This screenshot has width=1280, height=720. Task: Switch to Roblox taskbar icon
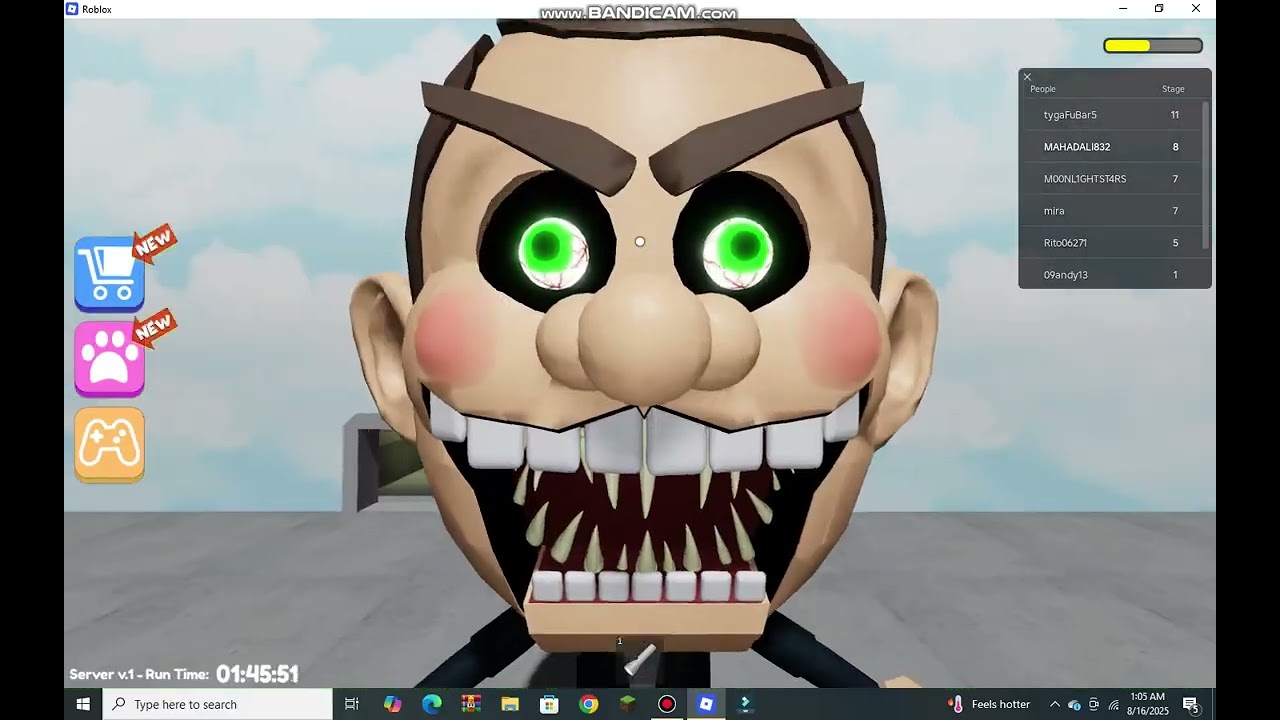[x=706, y=704]
